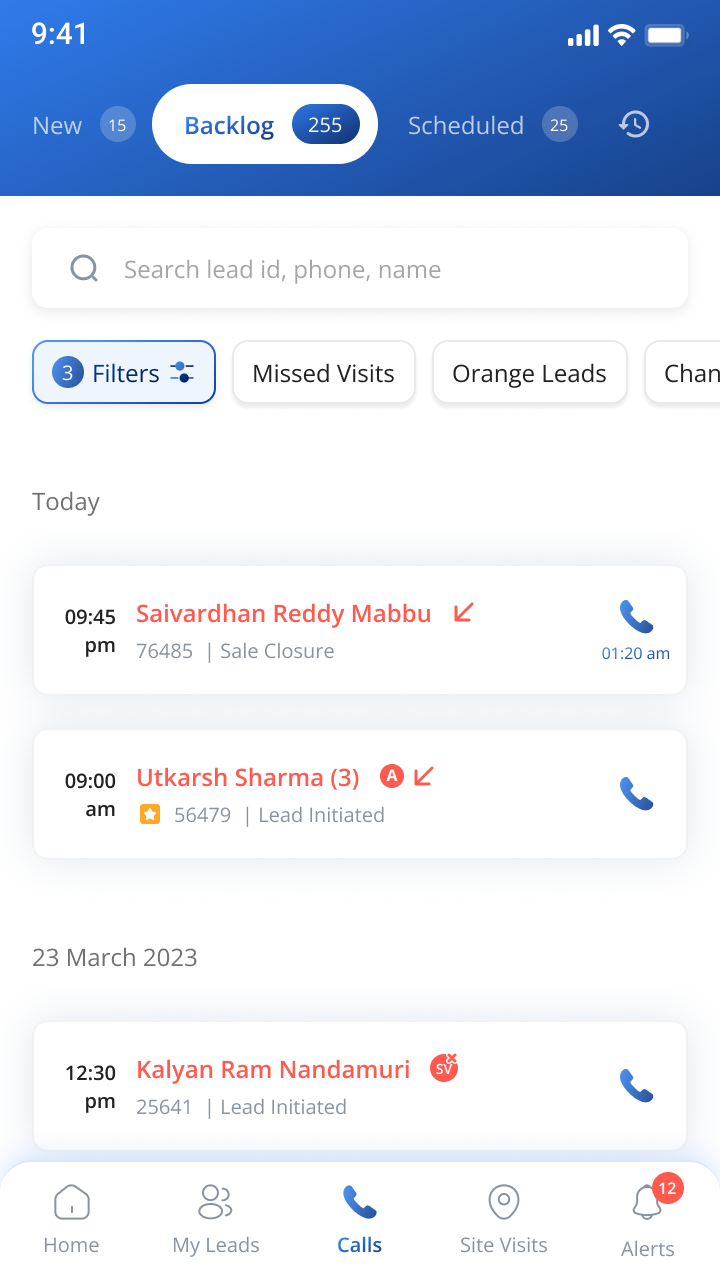The height and width of the screenshot is (1280, 720).
Task: Open My Leads tab
Action: coord(216,1218)
